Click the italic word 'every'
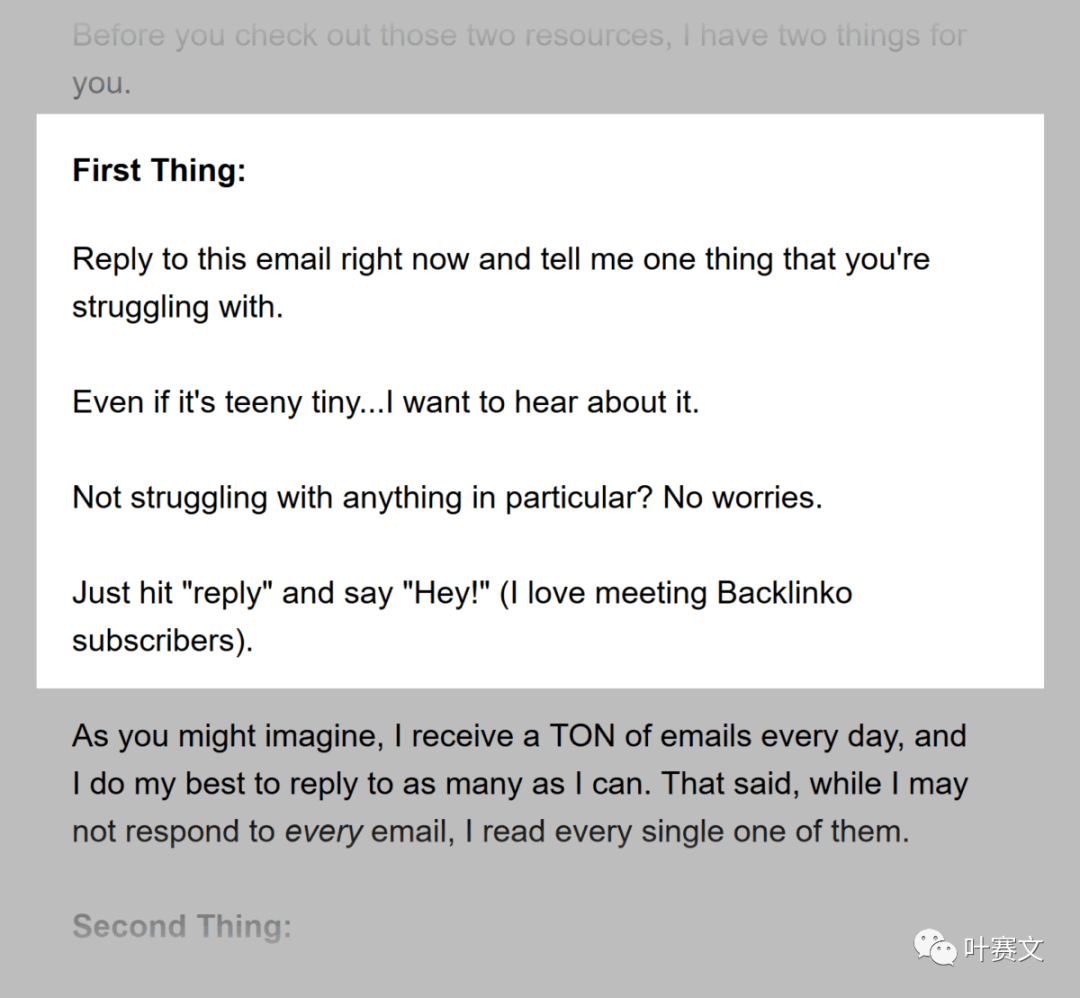The image size is (1080, 998). 323,832
